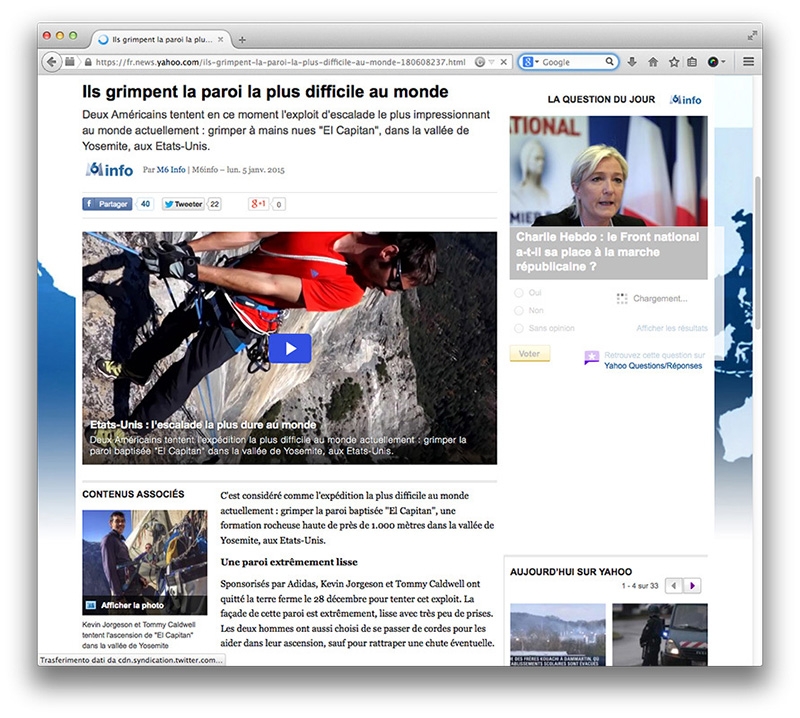Go to the Home page icon

653,62
